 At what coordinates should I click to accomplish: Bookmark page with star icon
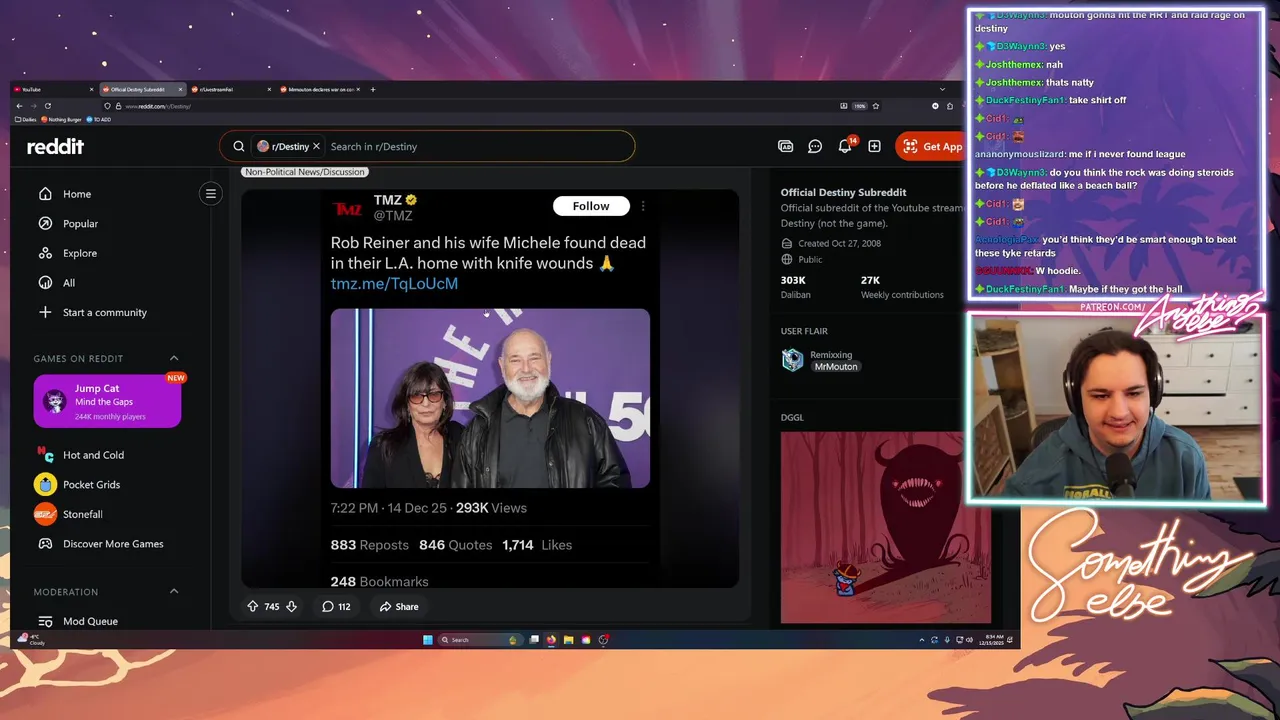click(876, 106)
